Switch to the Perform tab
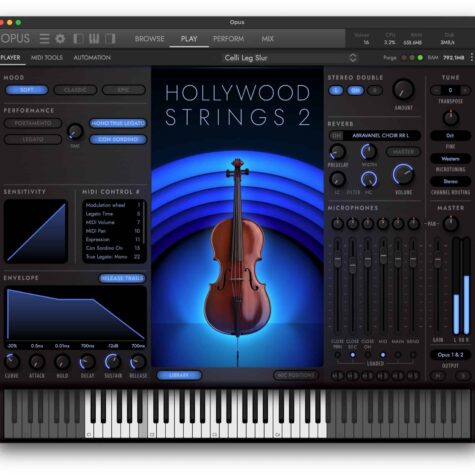This screenshot has height=475, width=475. (228, 39)
